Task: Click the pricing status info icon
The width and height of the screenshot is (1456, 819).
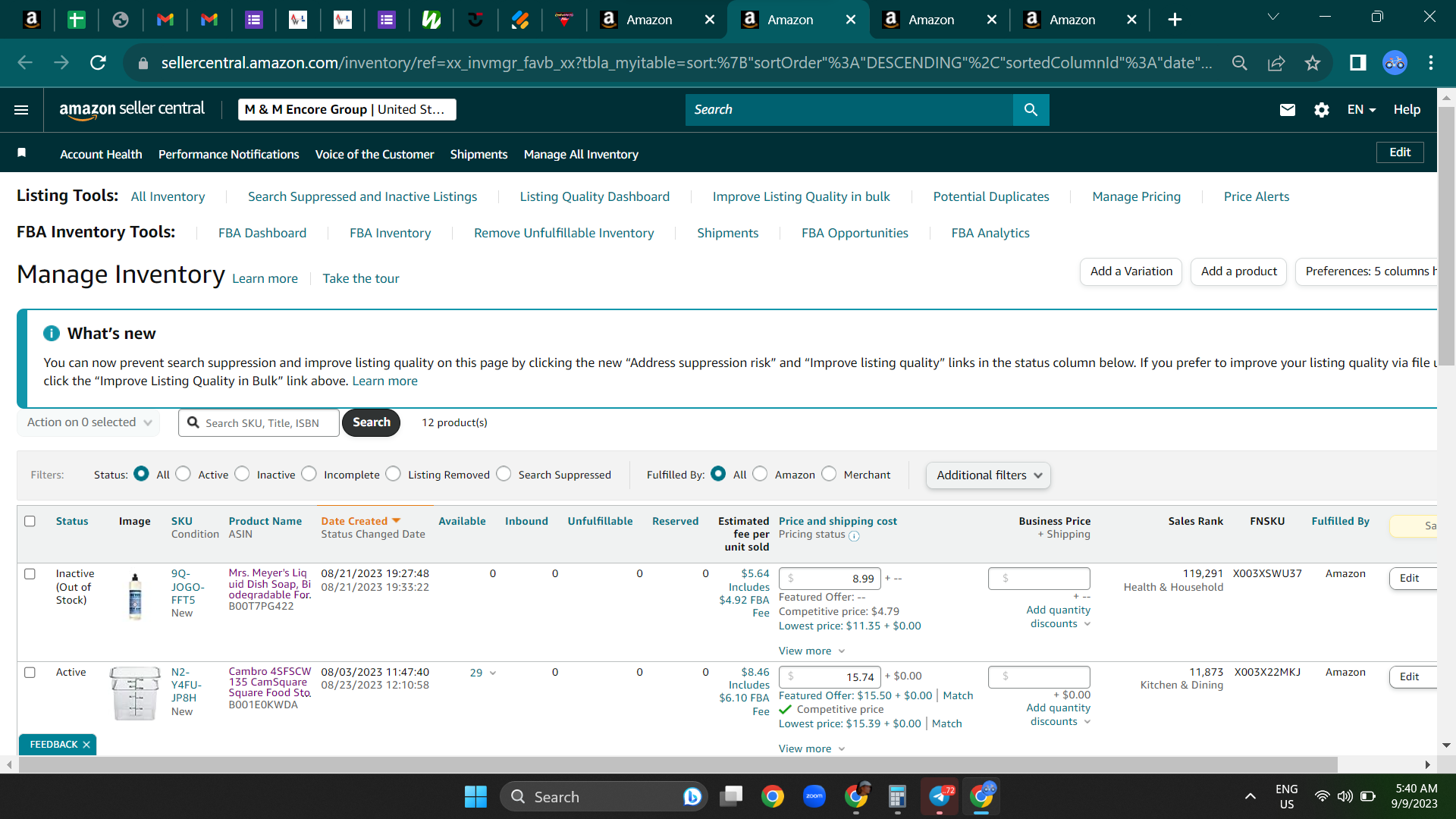Action: point(854,536)
